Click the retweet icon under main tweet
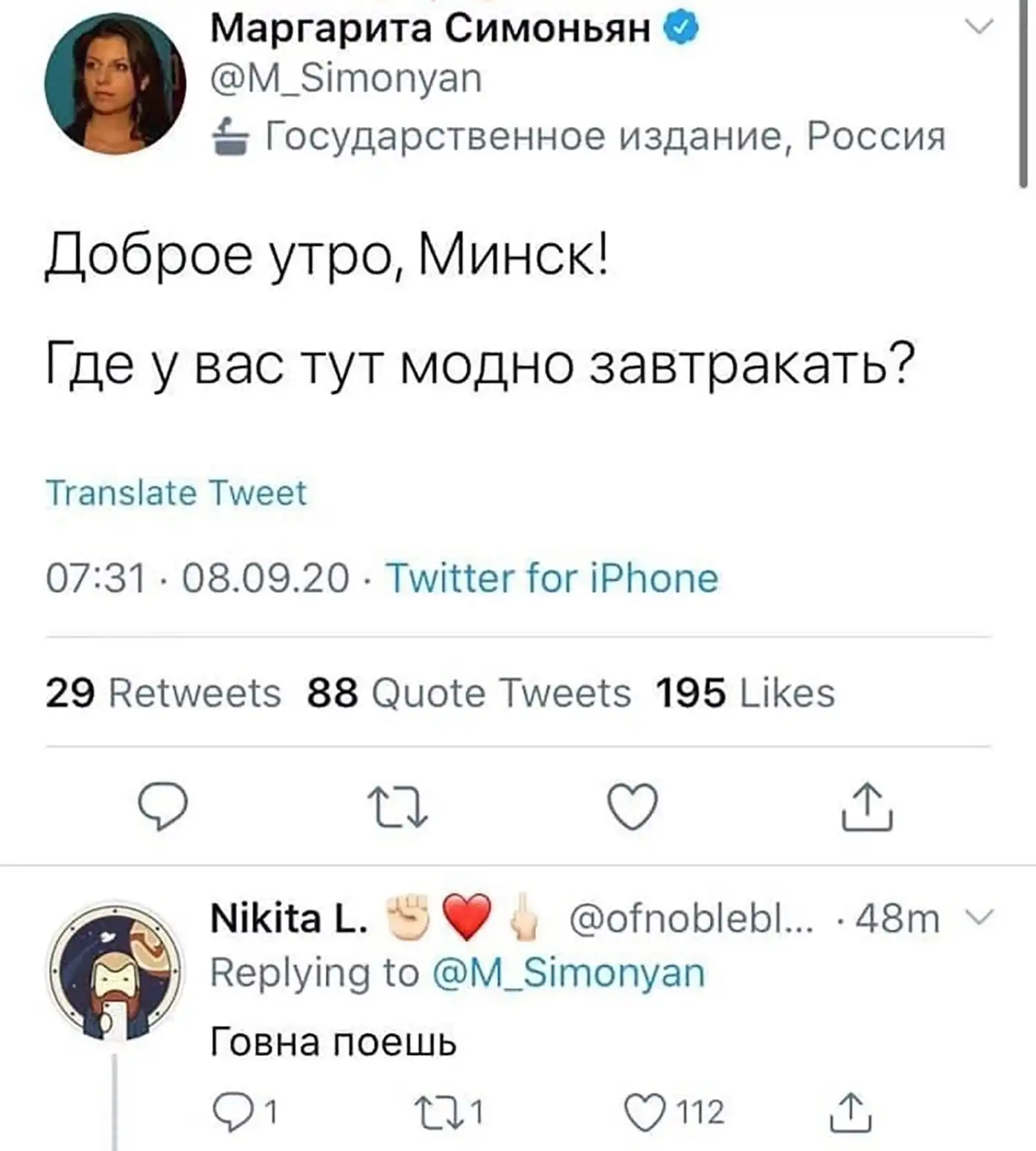This screenshot has height=1151, width=1036. click(398, 807)
